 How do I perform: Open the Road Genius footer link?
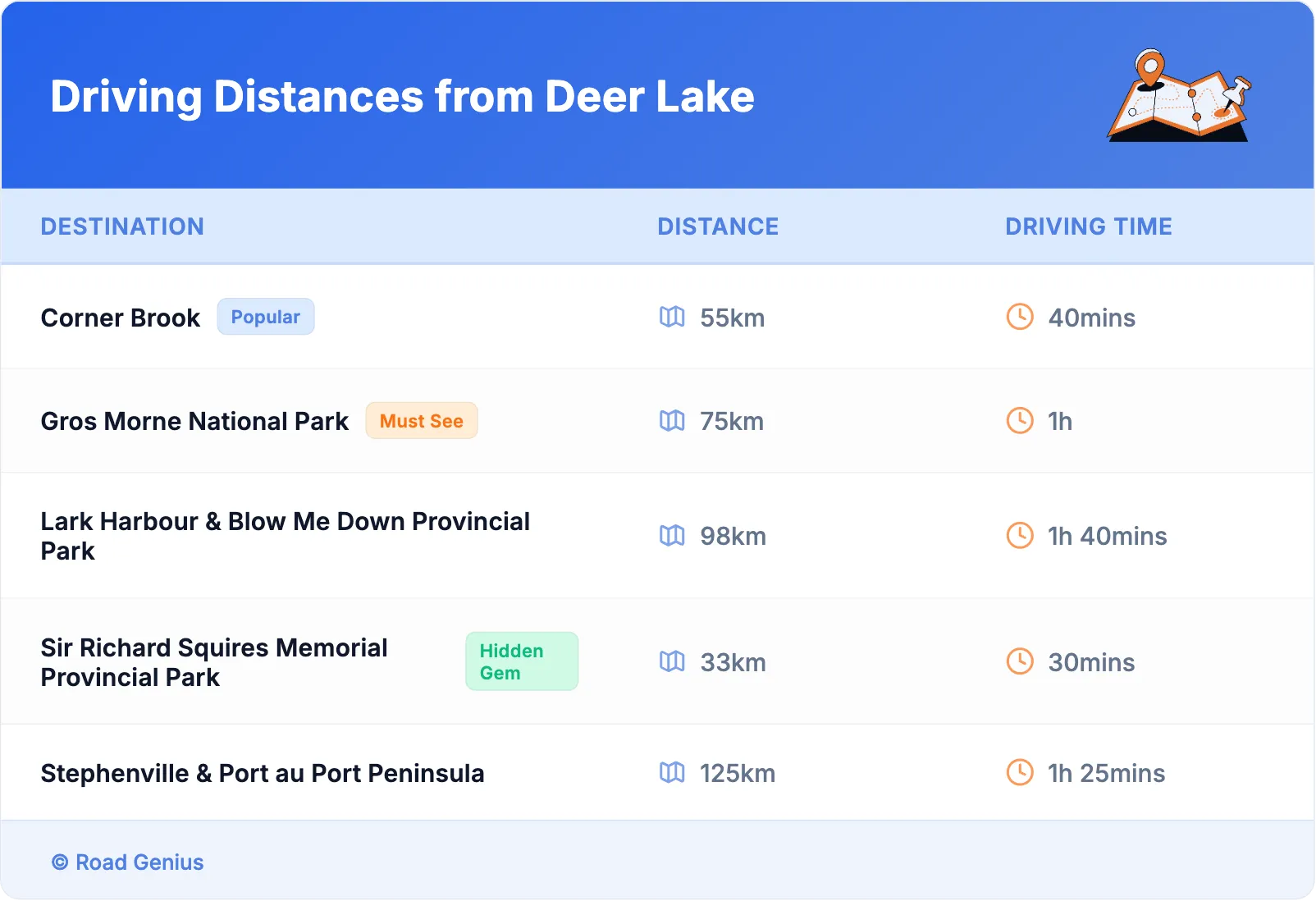coord(128,862)
